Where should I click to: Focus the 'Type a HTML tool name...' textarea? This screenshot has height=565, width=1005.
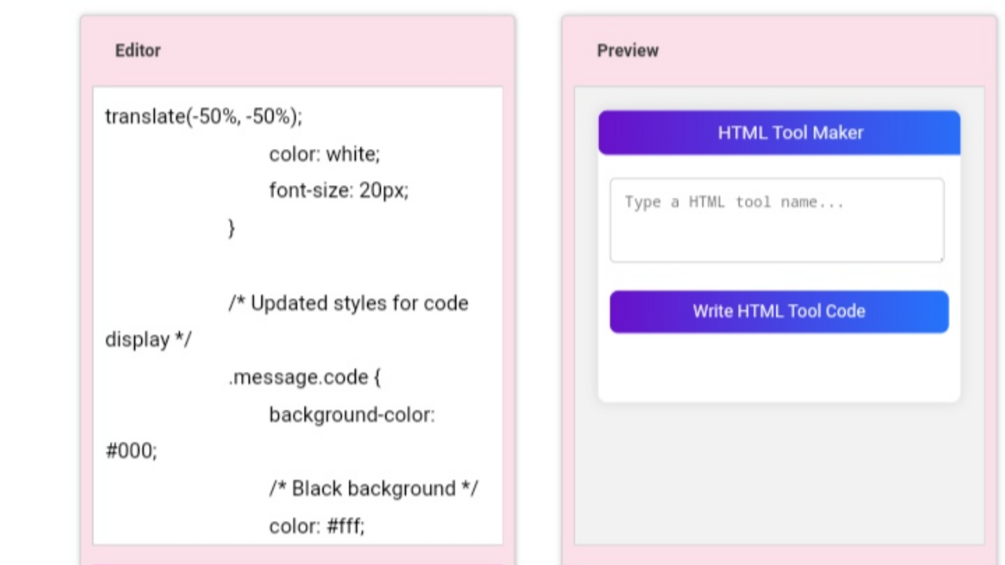coord(776,220)
